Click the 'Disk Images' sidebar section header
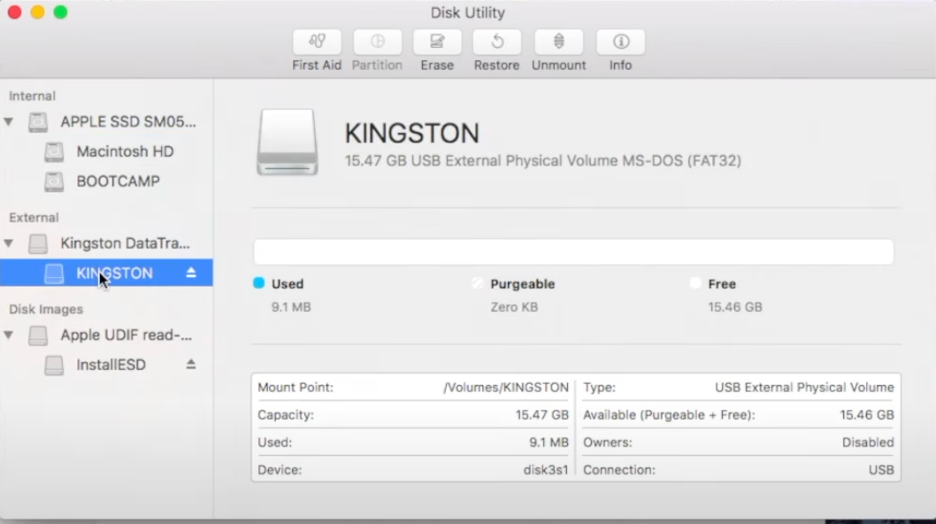 [46, 309]
